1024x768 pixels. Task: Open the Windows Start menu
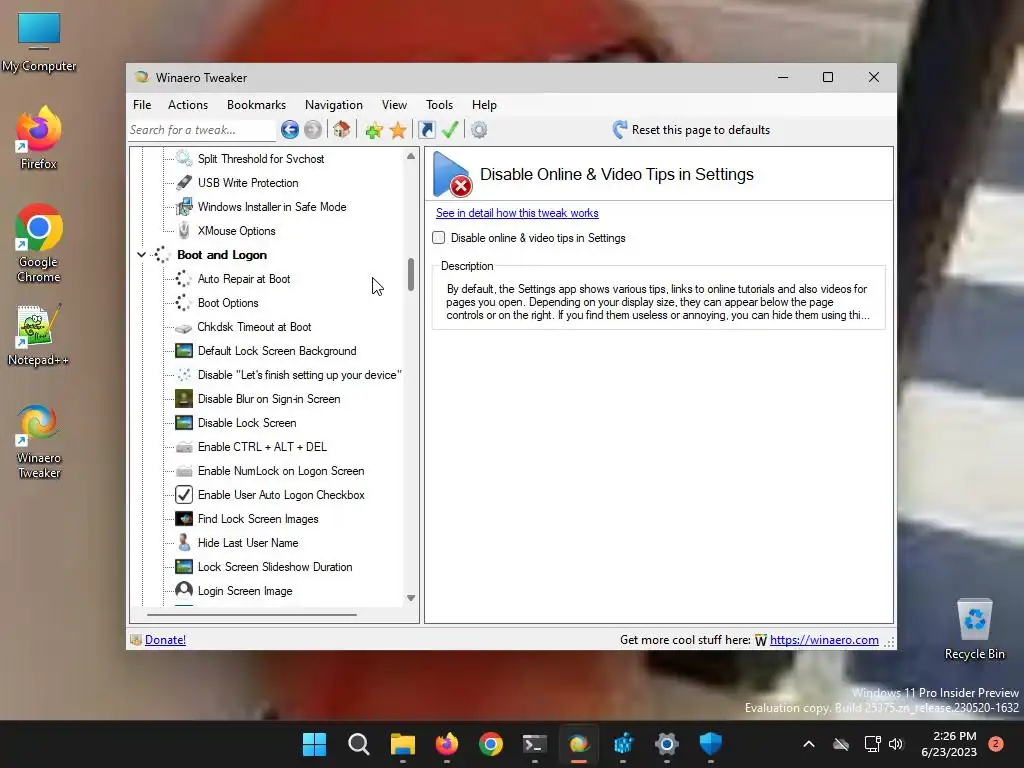[314, 744]
